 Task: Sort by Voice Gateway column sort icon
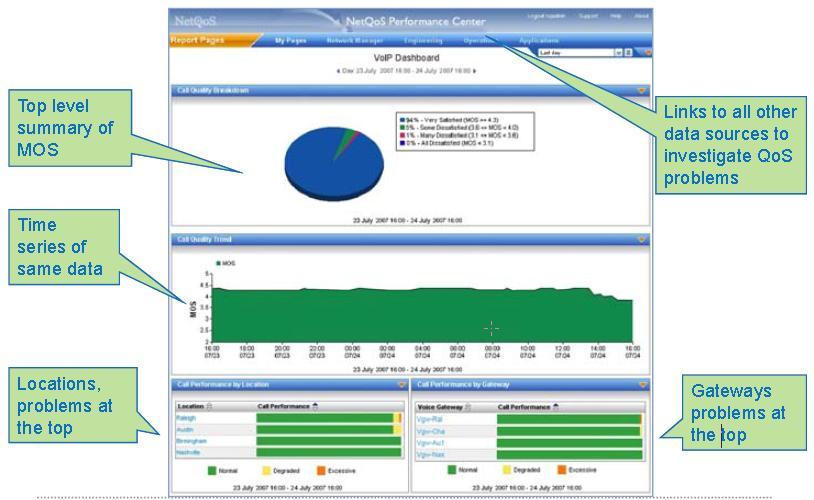point(468,407)
